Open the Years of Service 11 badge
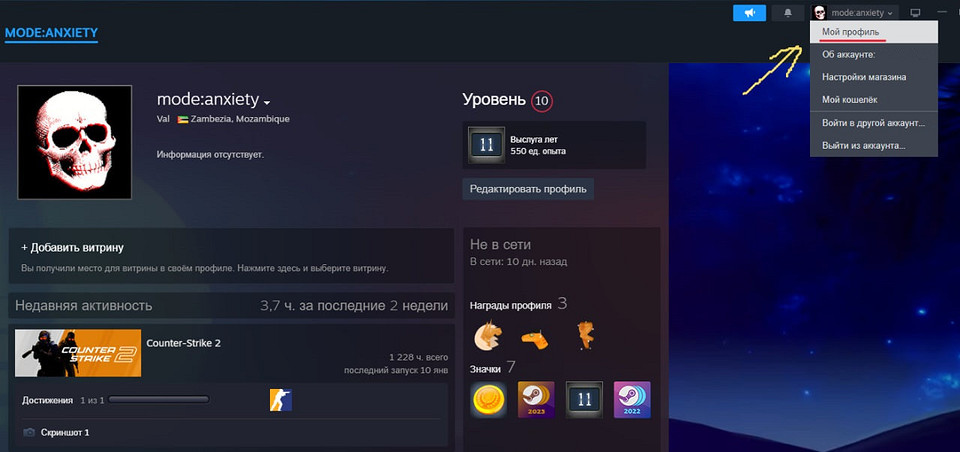Viewport: 960px width, 452px height. tap(584, 400)
